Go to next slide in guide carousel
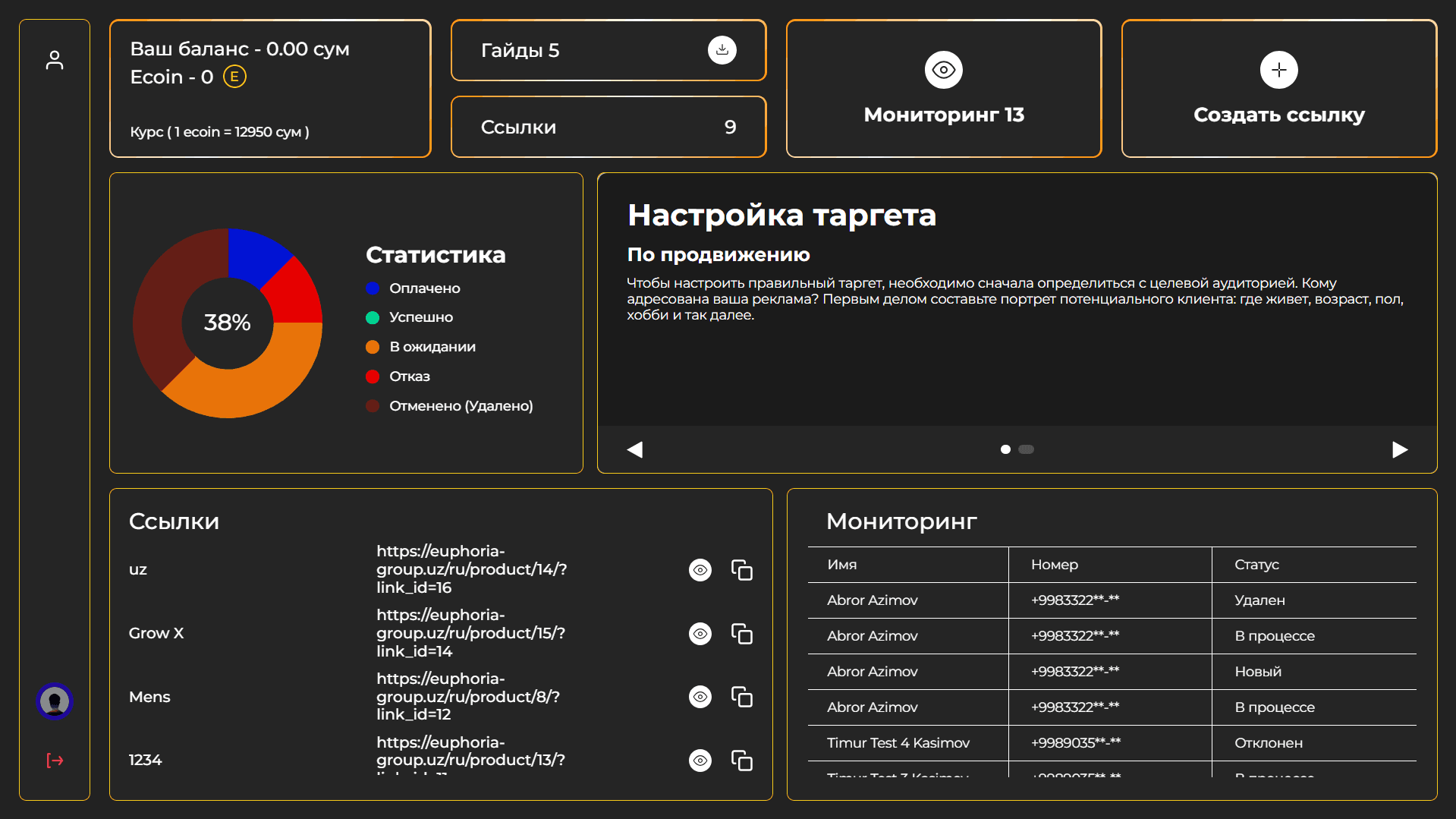Viewport: 1456px width, 819px height. point(1400,450)
